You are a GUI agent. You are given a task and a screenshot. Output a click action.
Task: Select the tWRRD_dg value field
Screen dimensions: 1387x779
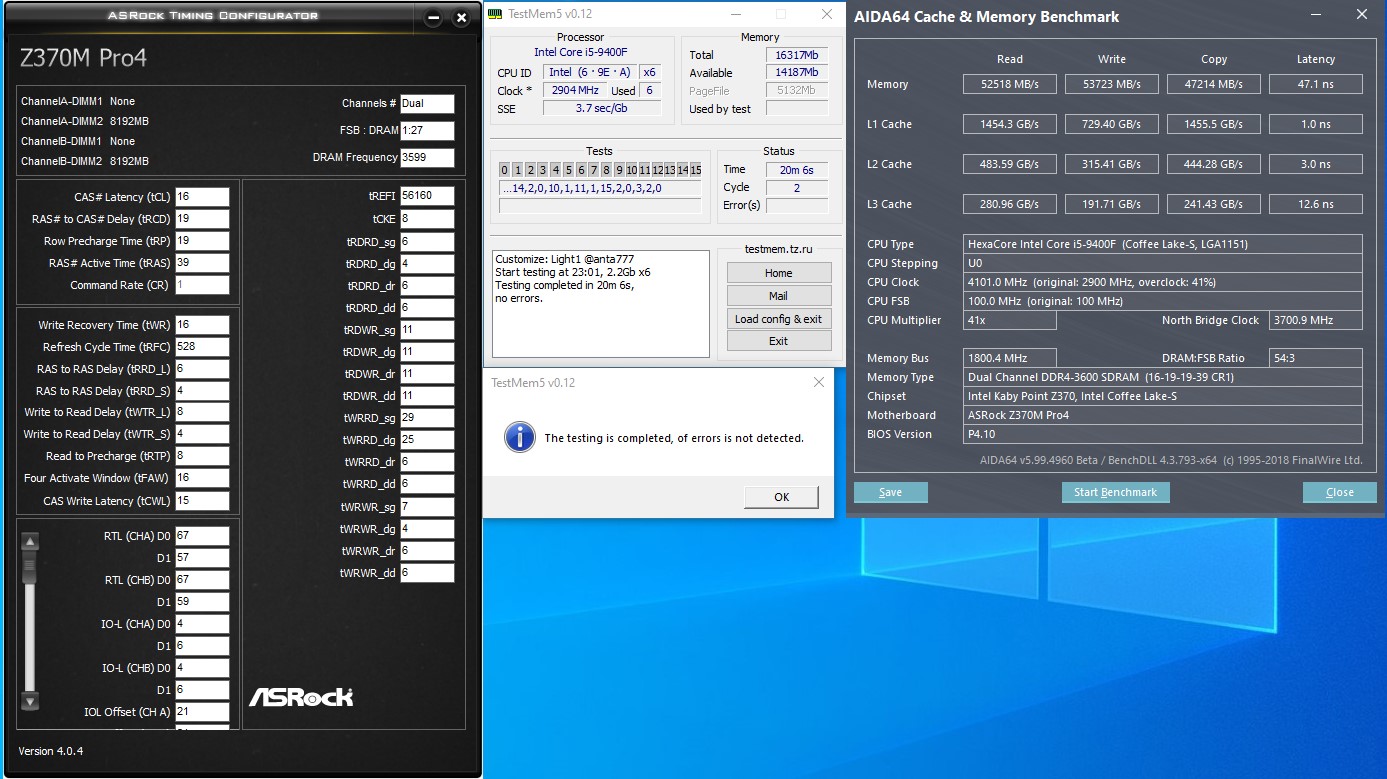[427, 440]
